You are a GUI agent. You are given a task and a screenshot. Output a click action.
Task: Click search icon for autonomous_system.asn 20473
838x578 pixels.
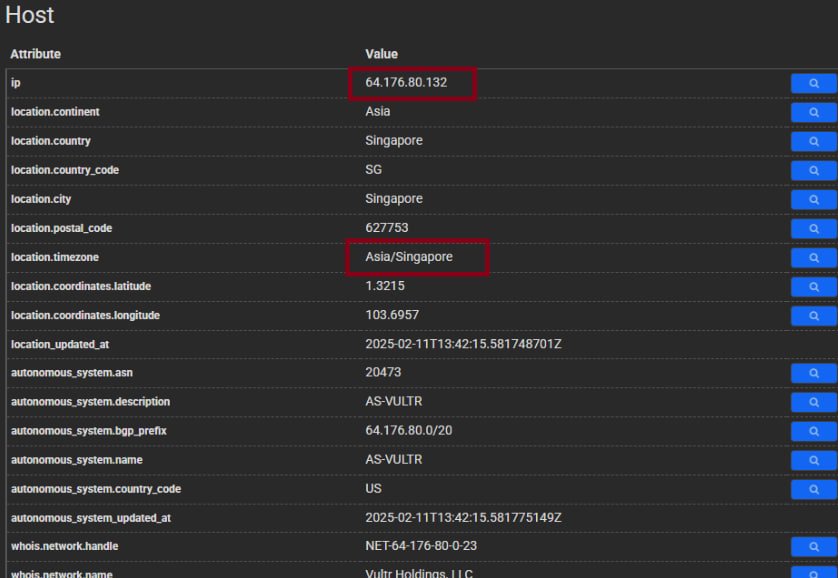point(813,373)
